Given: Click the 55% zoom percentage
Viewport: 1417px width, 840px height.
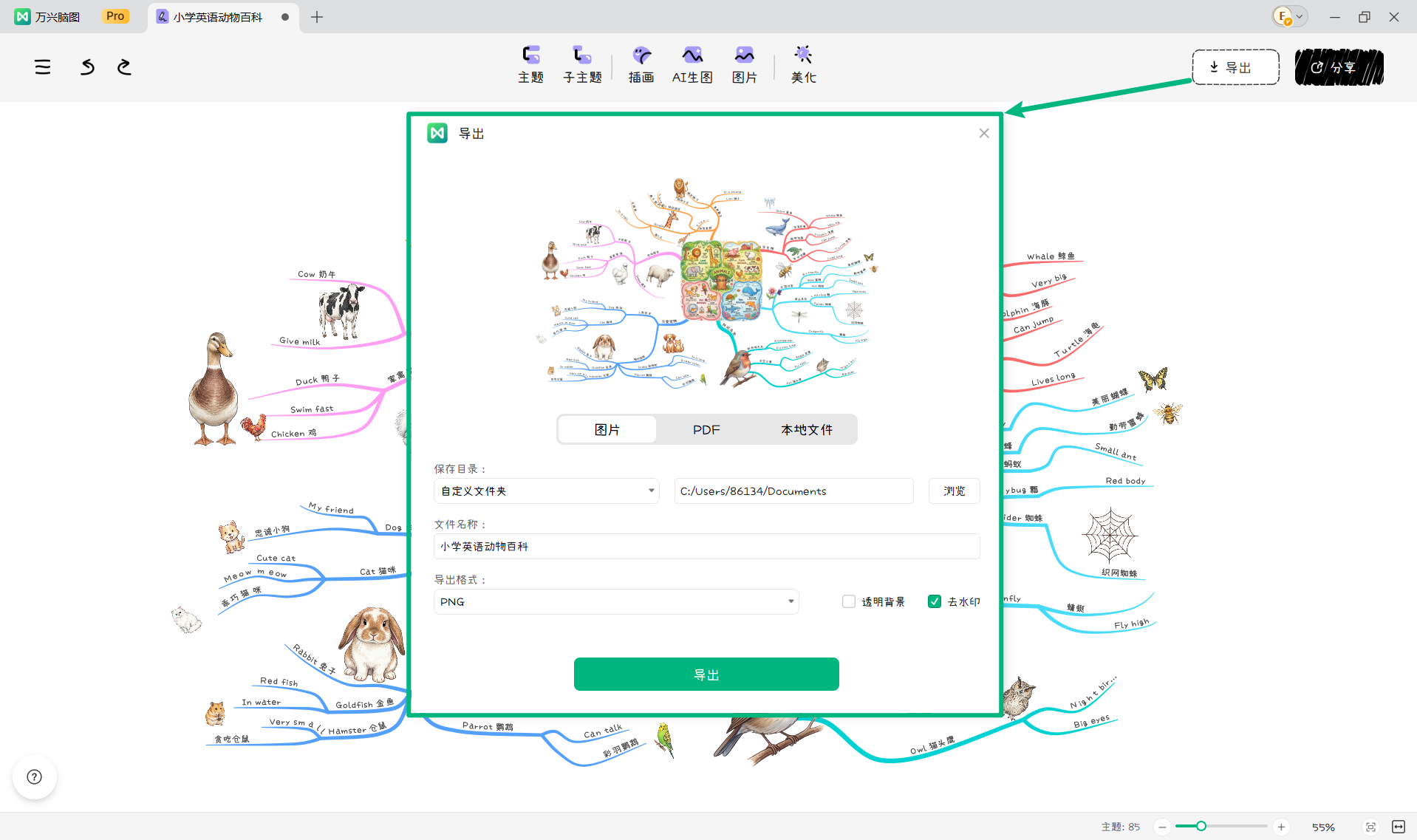Looking at the screenshot, I should click(1323, 827).
